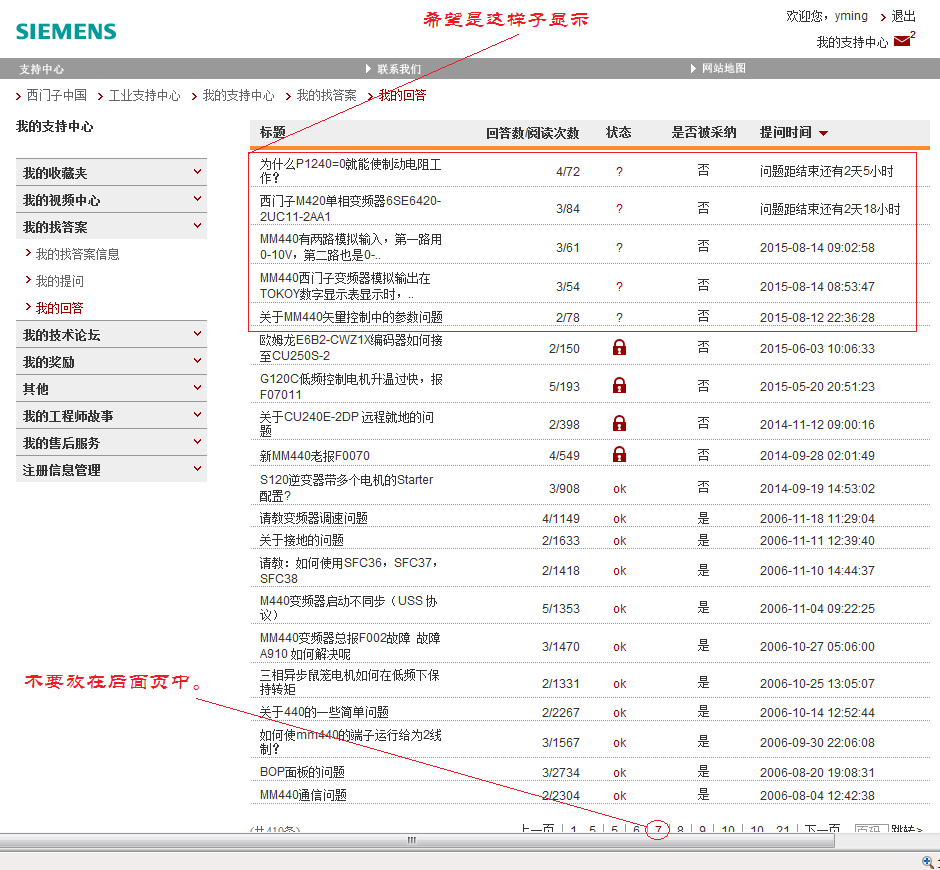Click the ? status of 西门子M420单相变频器 row
940x870 pixels.
(x=619, y=209)
